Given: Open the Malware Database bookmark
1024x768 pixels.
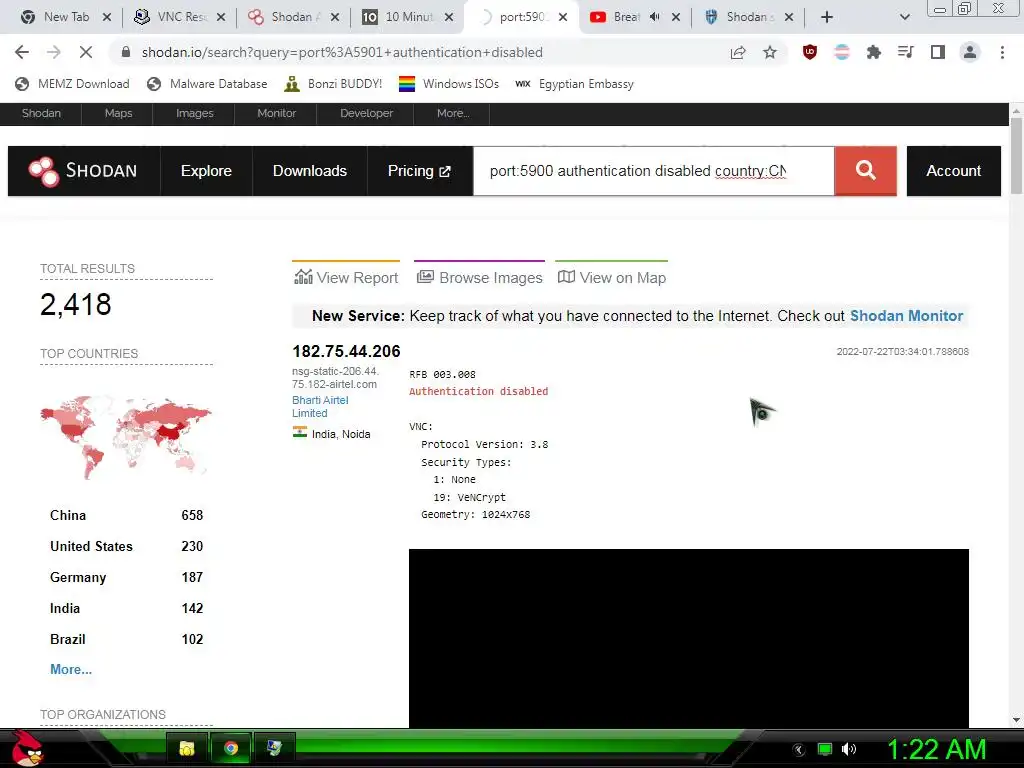Looking at the screenshot, I should point(207,84).
